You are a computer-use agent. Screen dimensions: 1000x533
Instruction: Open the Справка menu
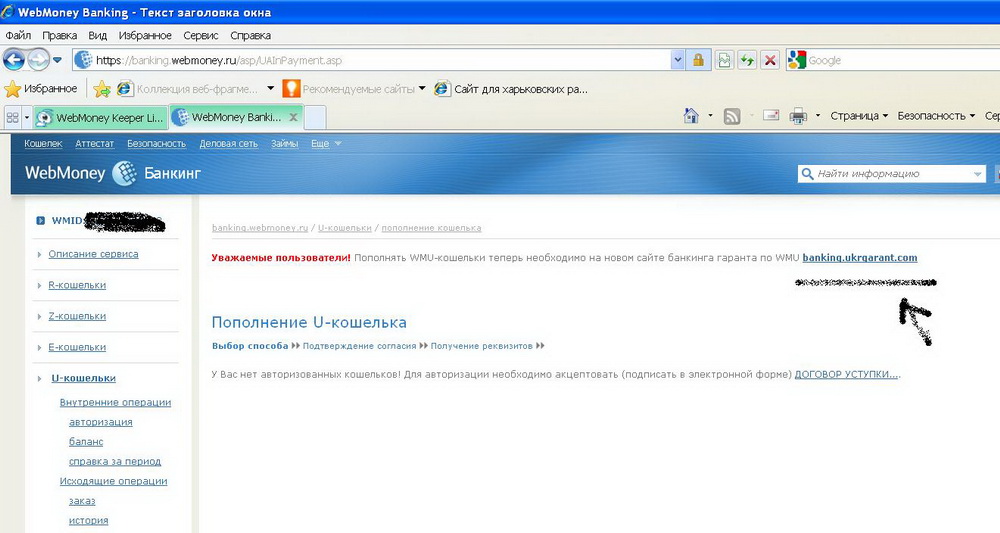(250, 36)
